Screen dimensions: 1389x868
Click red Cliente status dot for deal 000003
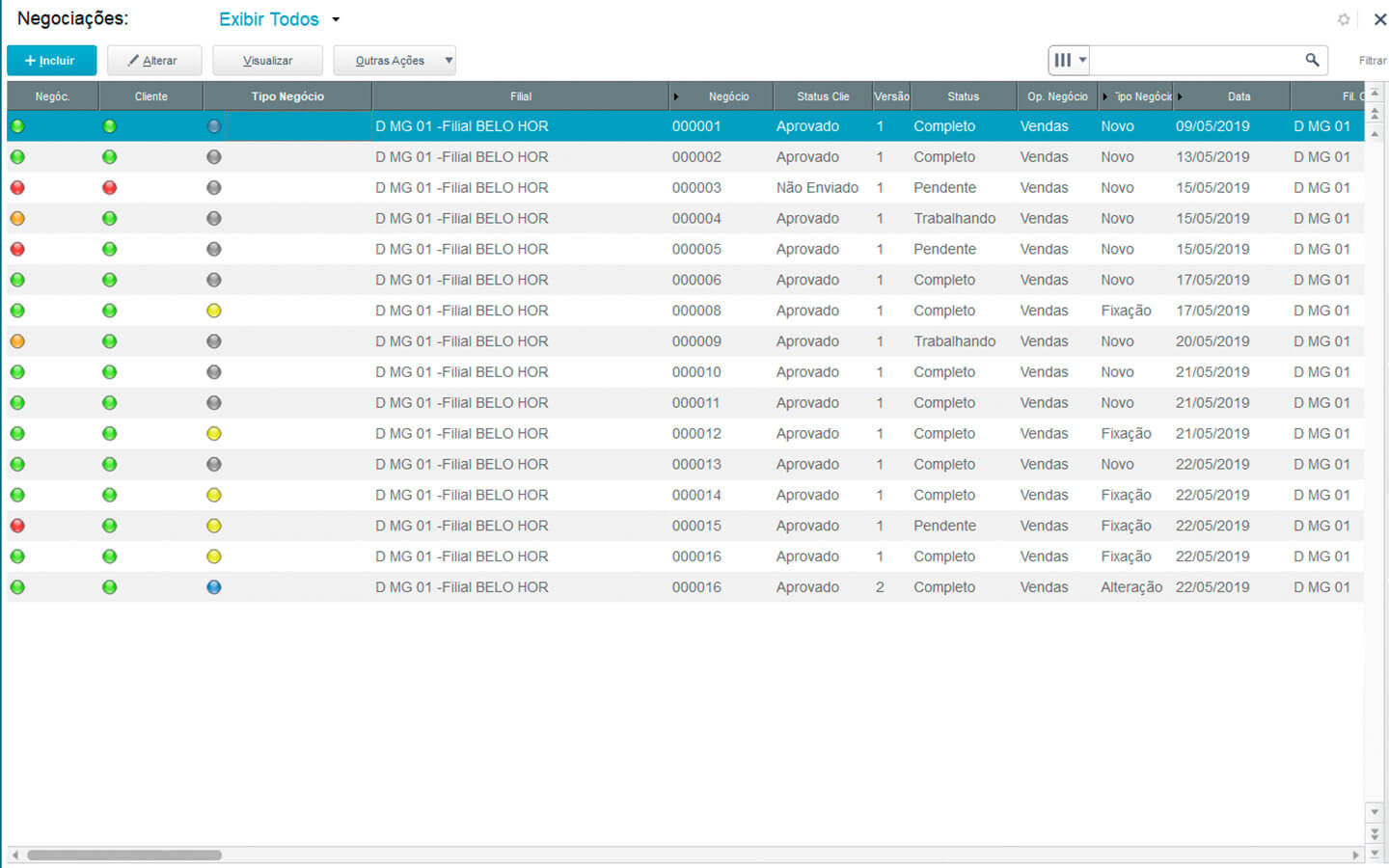(110, 188)
